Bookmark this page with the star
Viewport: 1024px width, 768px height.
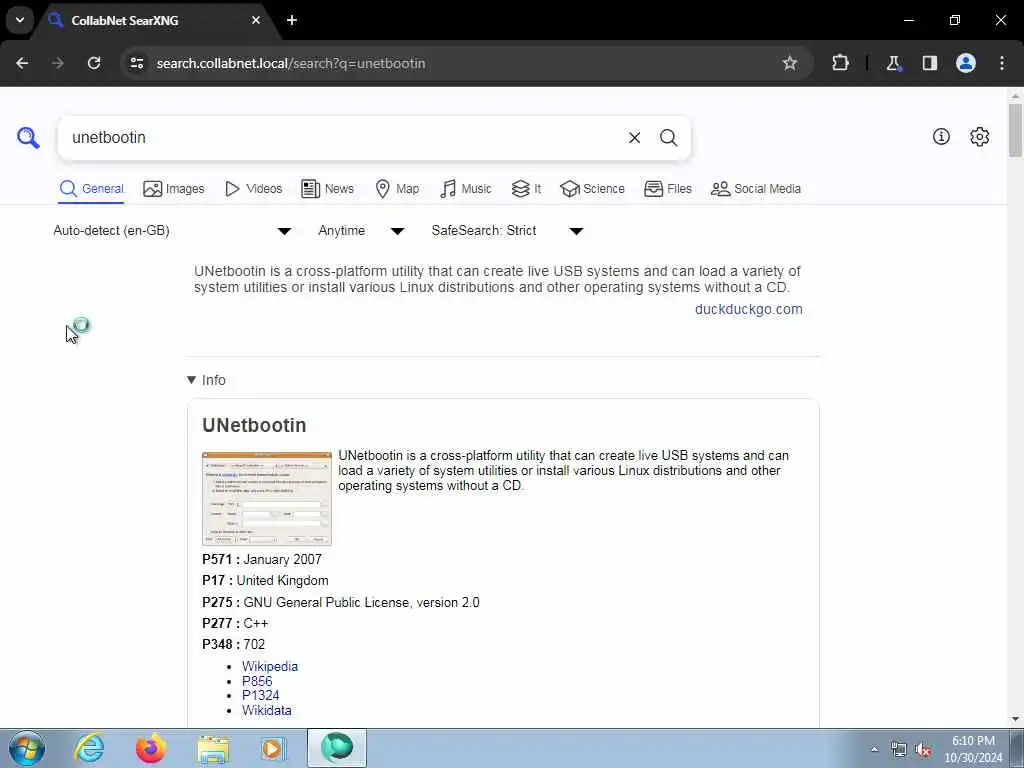tap(790, 63)
